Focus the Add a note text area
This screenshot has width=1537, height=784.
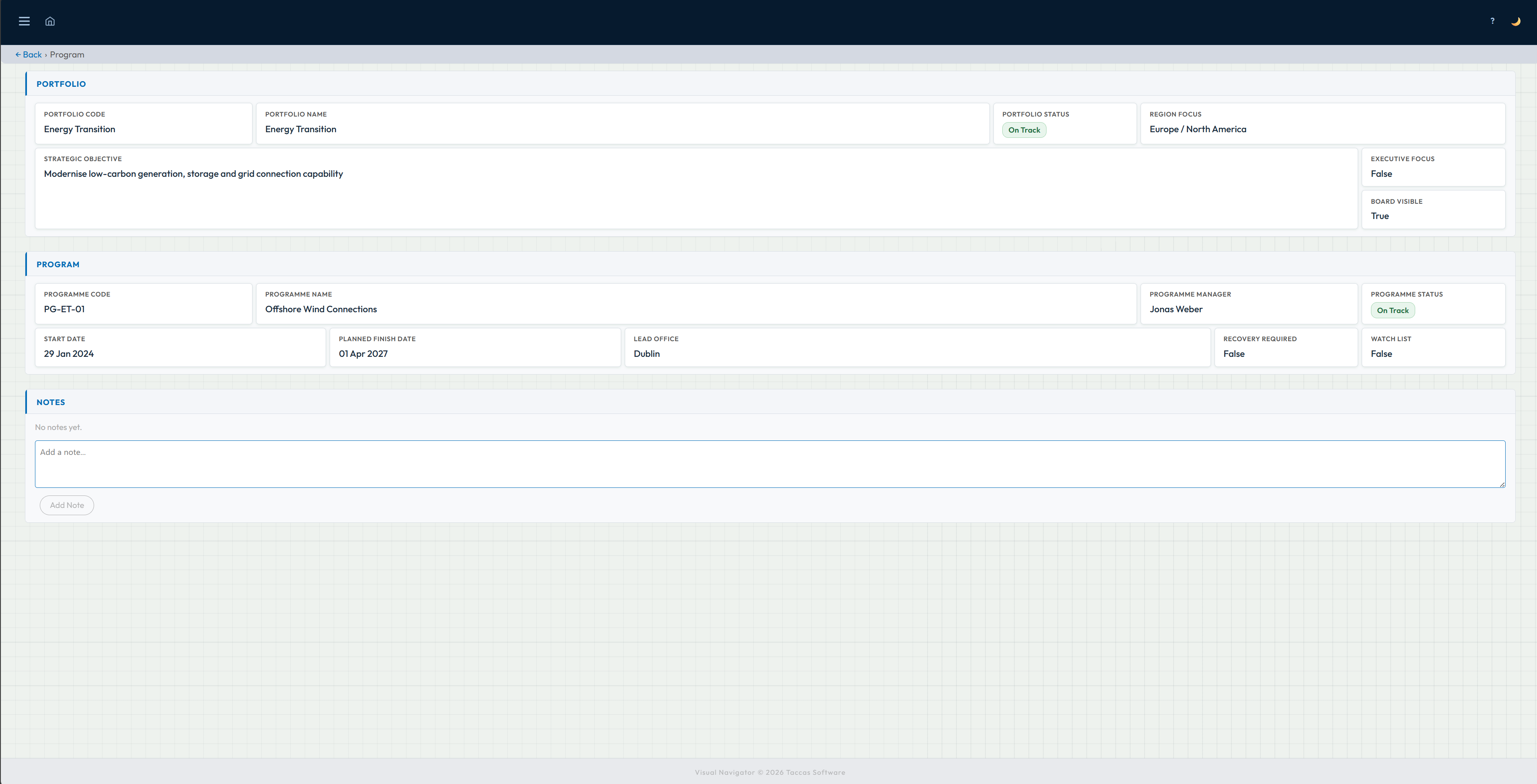(770, 464)
